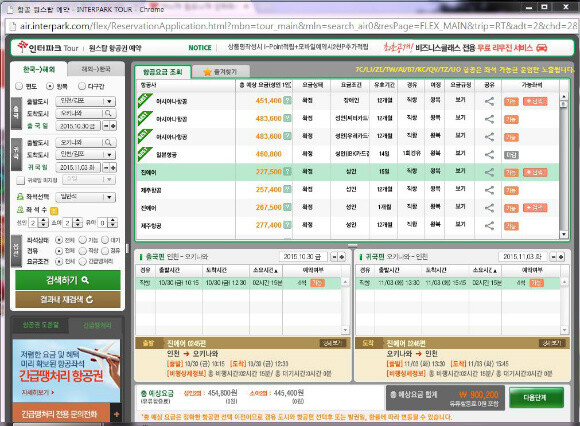Open the fare help icon next to 267,500
The width and height of the screenshot is (580, 426).
(x=287, y=207)
